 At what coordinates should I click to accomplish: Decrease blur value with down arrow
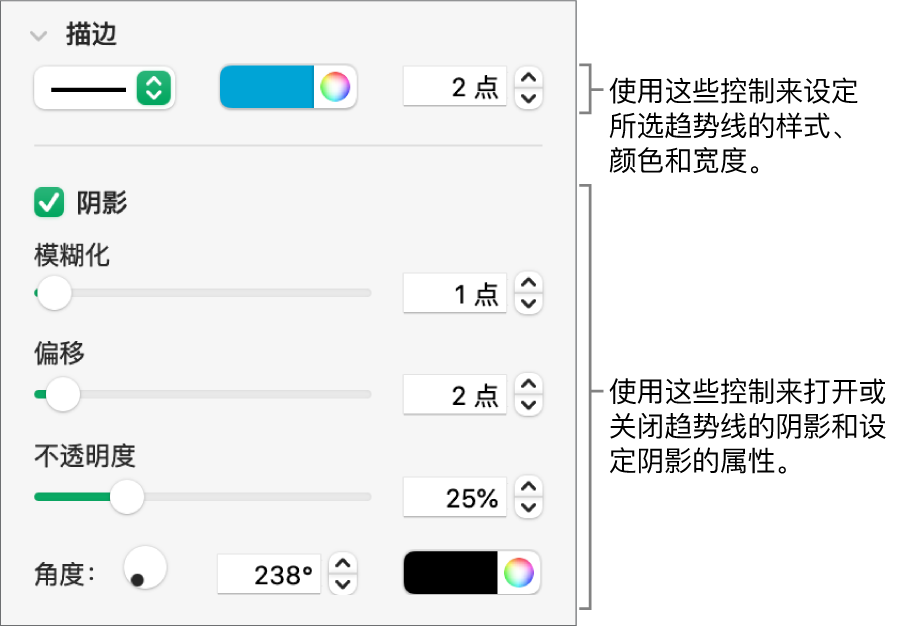[x=528, y=302]
